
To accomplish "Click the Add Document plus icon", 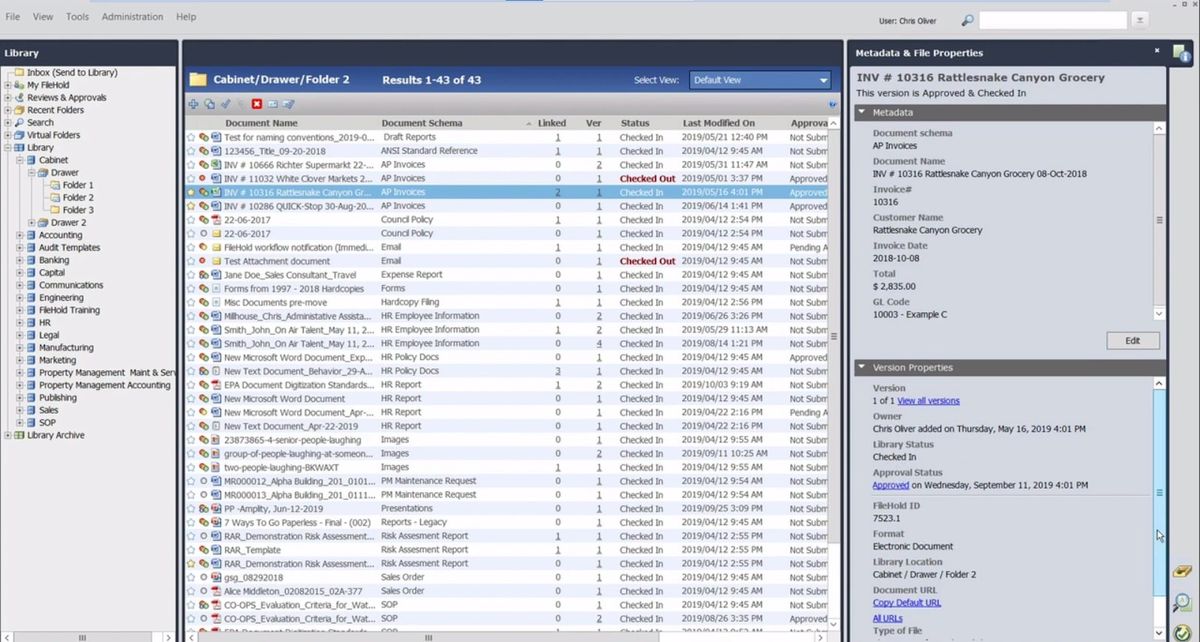I will [x=193, y=103].
